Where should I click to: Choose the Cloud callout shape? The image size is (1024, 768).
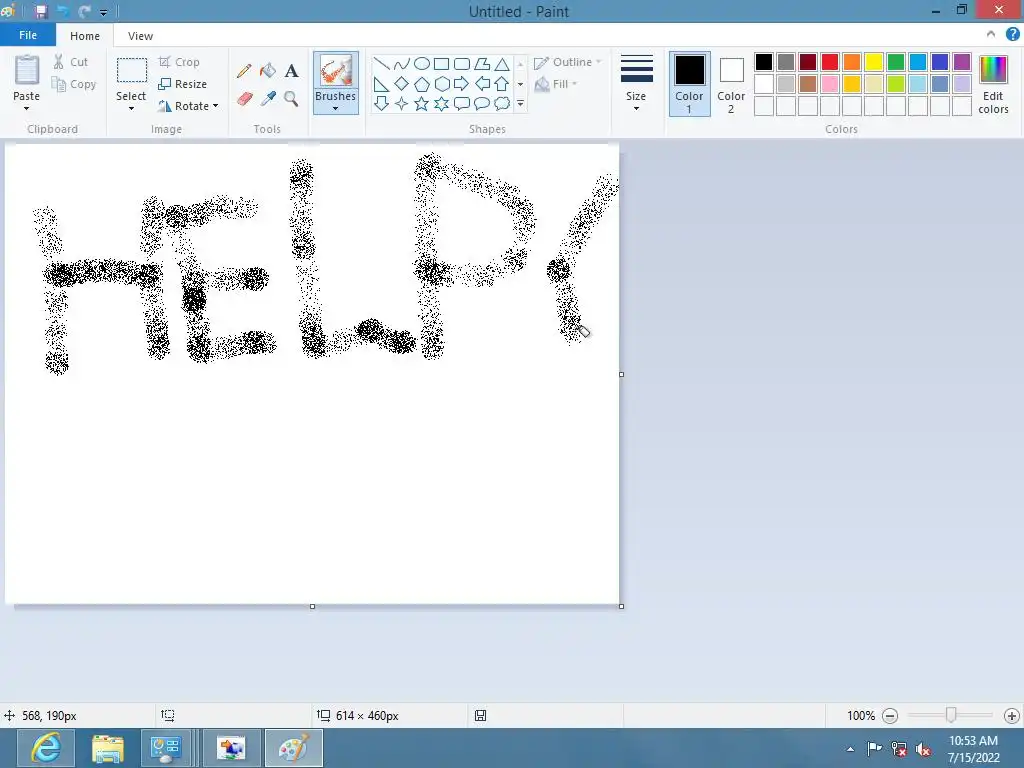(x=502, y=103)
